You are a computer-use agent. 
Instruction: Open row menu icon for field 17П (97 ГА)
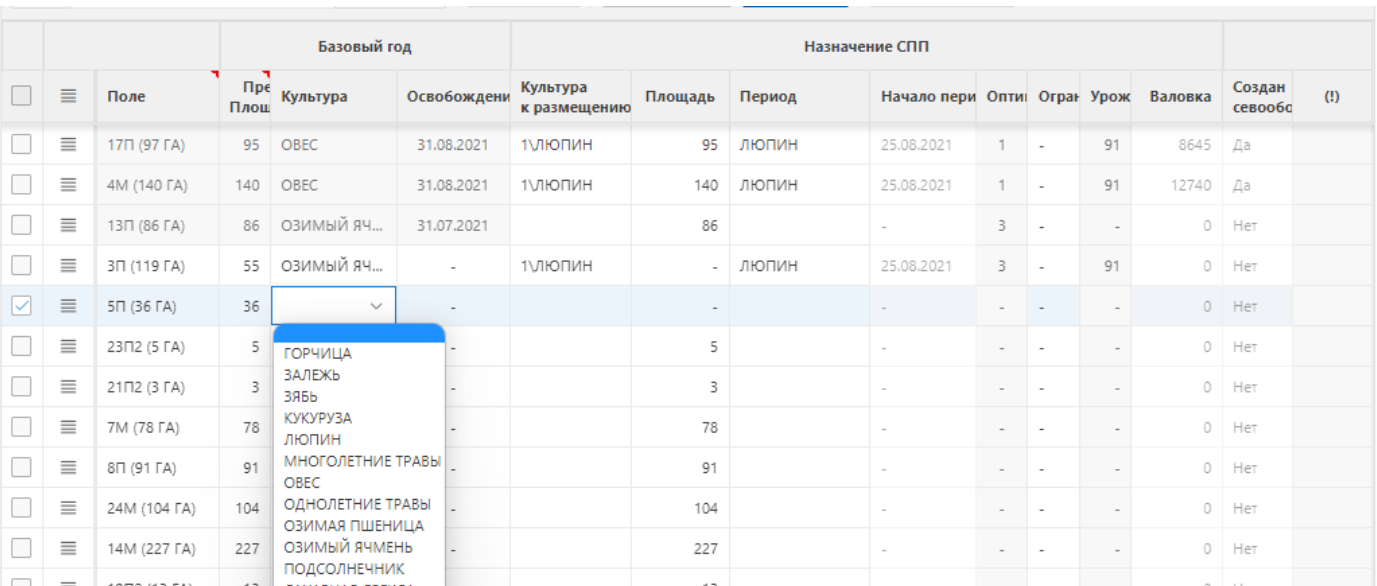pos(69,145)
